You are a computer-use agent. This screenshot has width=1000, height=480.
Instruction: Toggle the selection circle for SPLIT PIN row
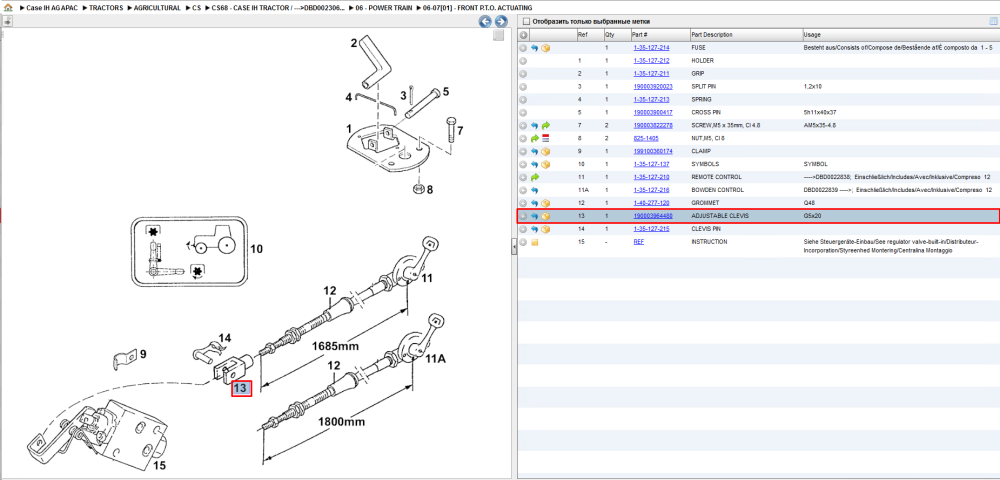(x=524, y=87)
